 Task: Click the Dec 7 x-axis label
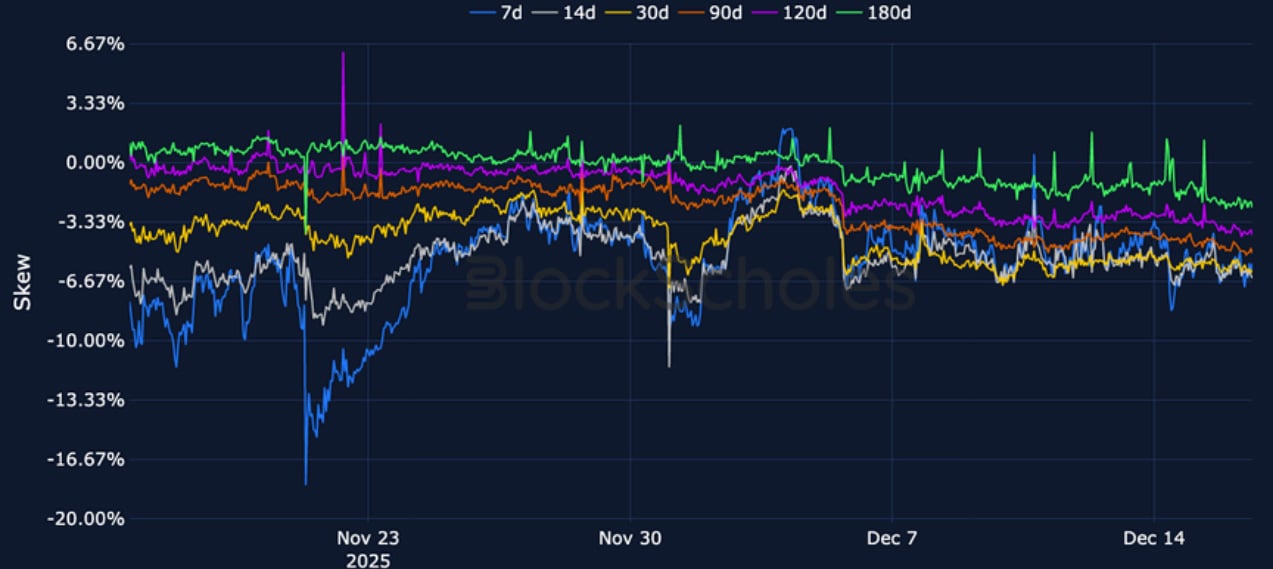892,538
